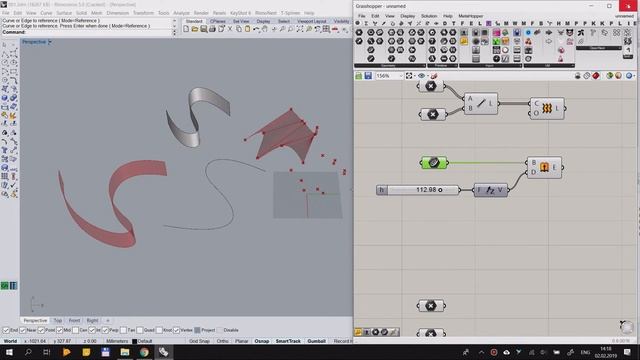The image size is (640, 360).
Task: Click the plus tab to add viewport
Action: 108,321
